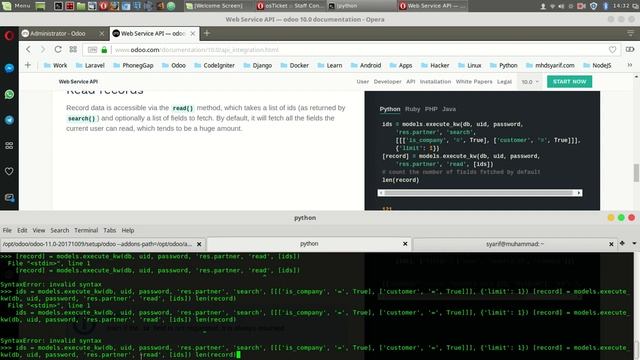Open the NodeJS bookmarks folder
This screenshot has height=360, width=640.
click(x=597, y=65)
